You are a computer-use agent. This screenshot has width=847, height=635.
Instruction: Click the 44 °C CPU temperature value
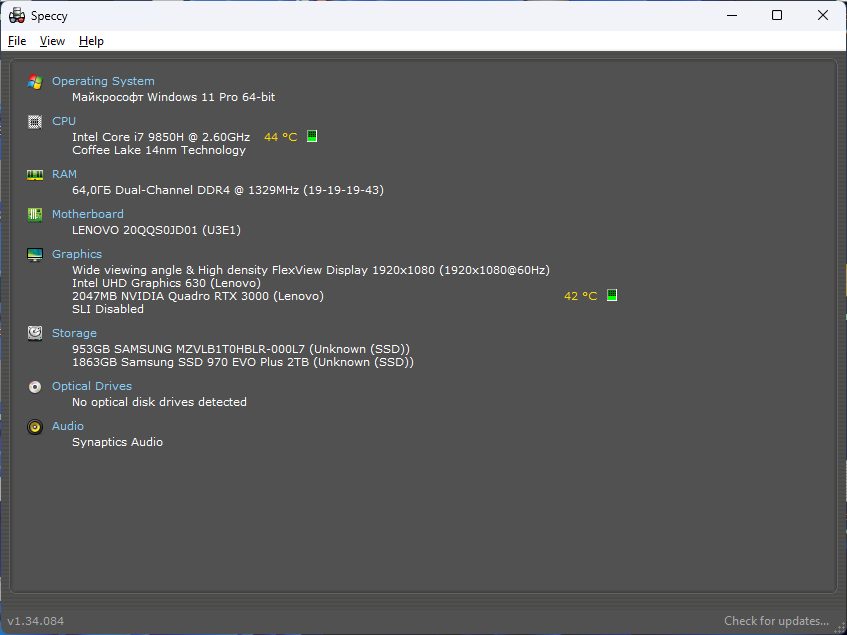[x=280, y=137]
